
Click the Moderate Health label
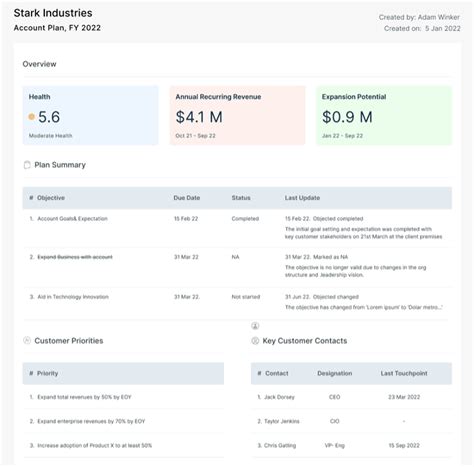point(50,136)
